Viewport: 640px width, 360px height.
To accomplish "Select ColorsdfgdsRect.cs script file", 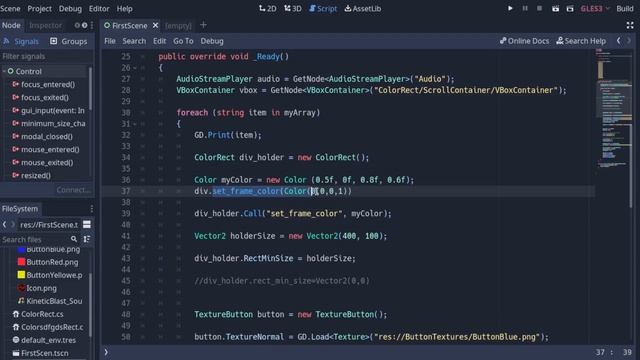I will tap(48, 327).
